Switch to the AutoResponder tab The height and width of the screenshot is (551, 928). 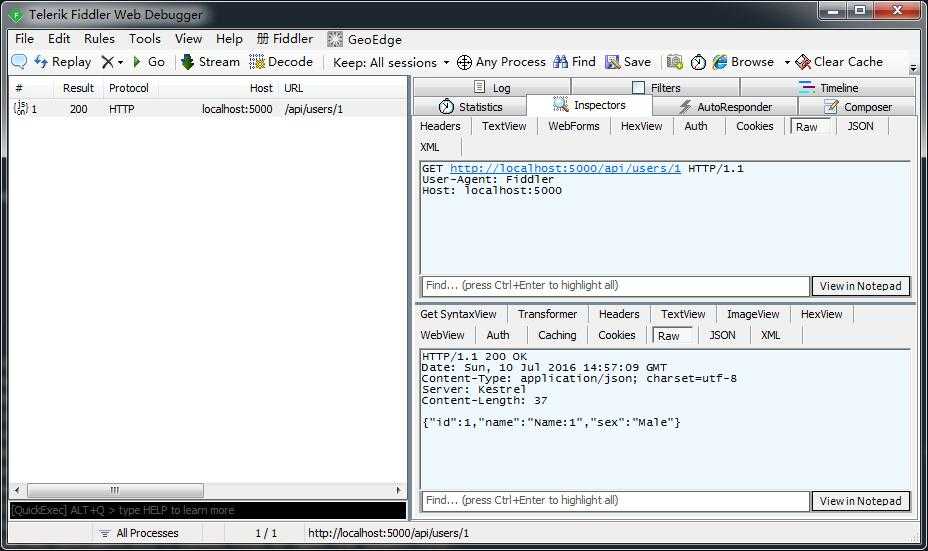tap(725, 107)
